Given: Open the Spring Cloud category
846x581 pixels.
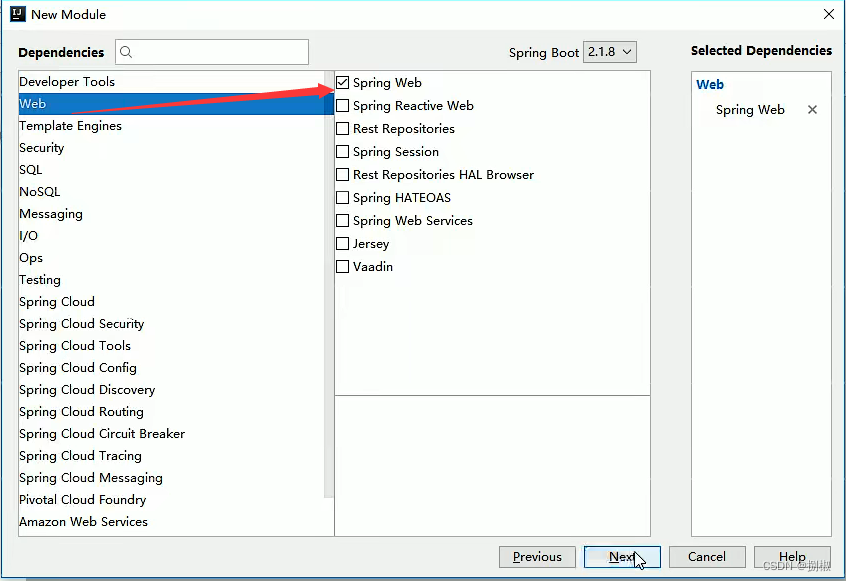Looking at the screenshot, I should click(172, 302).
